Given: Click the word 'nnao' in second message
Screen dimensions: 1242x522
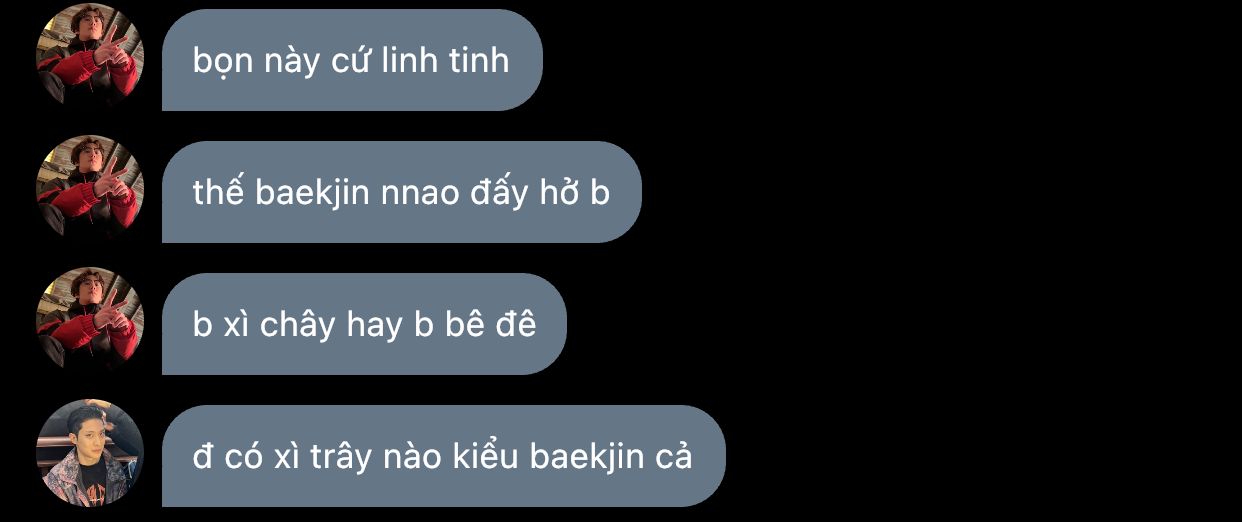Looking at the screenshot, I should (421, 195).
